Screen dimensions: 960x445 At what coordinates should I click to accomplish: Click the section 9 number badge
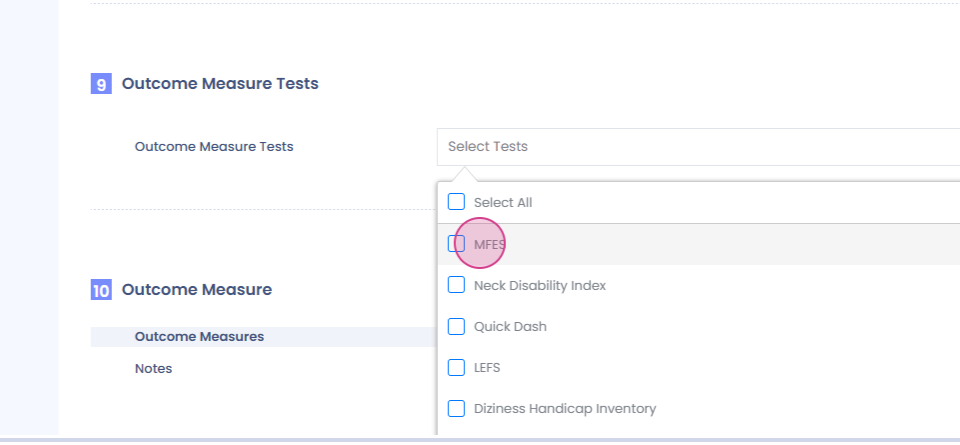click(x=101, y=85)
